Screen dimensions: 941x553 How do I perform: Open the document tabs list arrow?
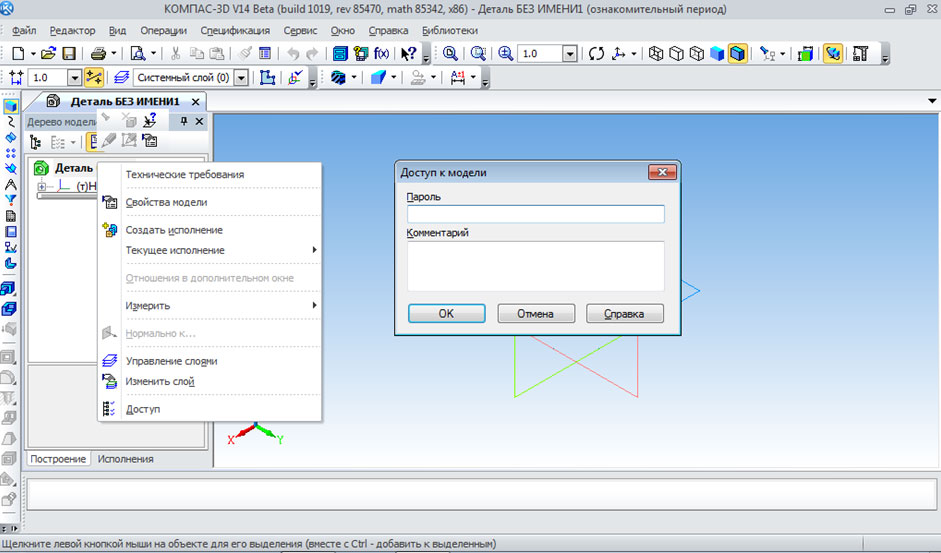point(932,101)
